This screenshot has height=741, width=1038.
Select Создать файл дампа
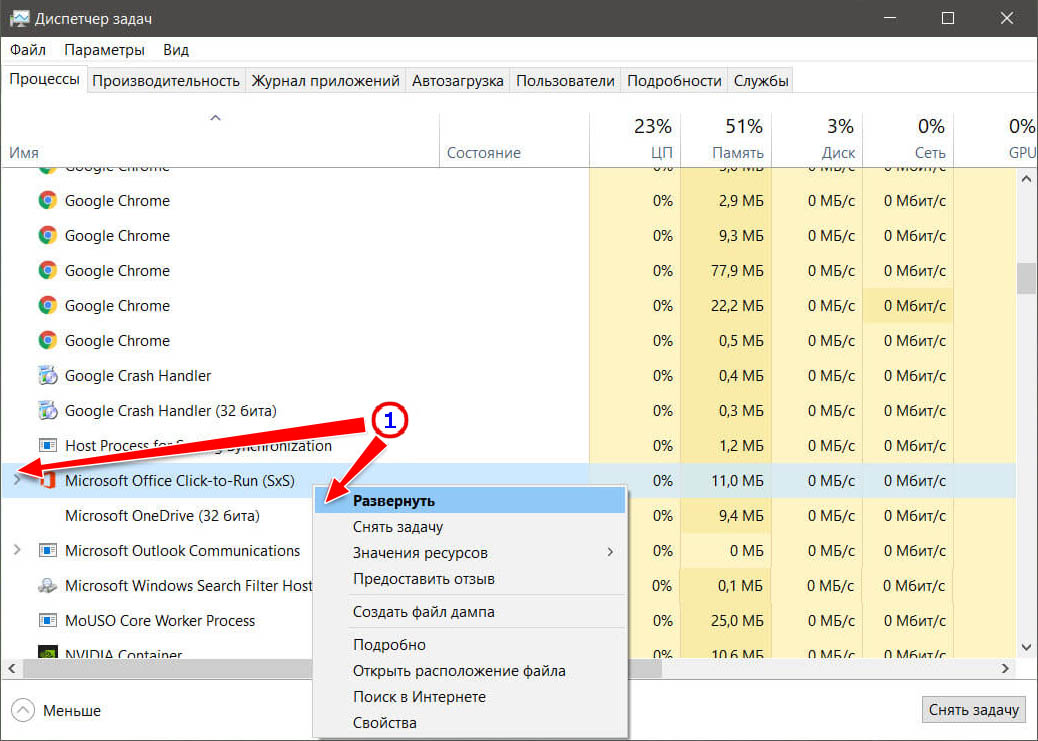469,612
